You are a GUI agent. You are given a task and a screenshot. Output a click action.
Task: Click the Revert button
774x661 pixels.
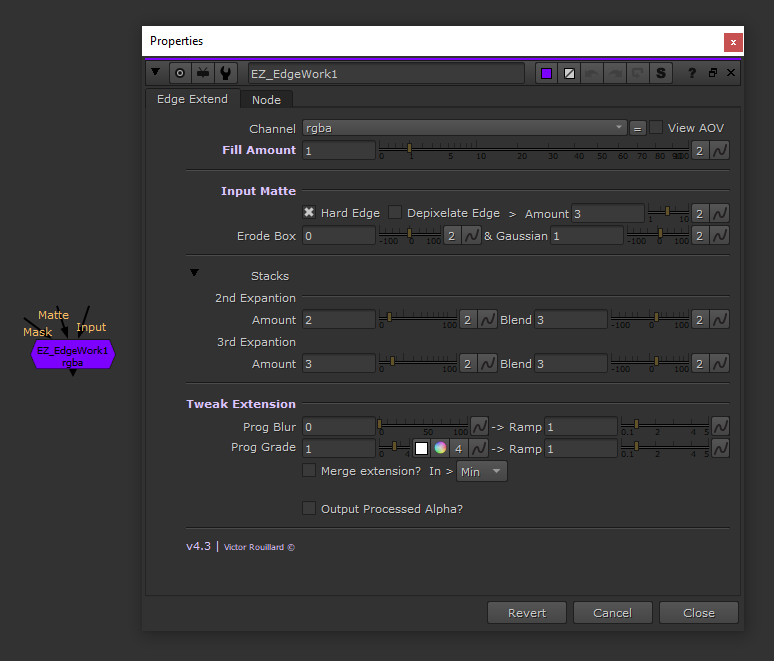527,612
